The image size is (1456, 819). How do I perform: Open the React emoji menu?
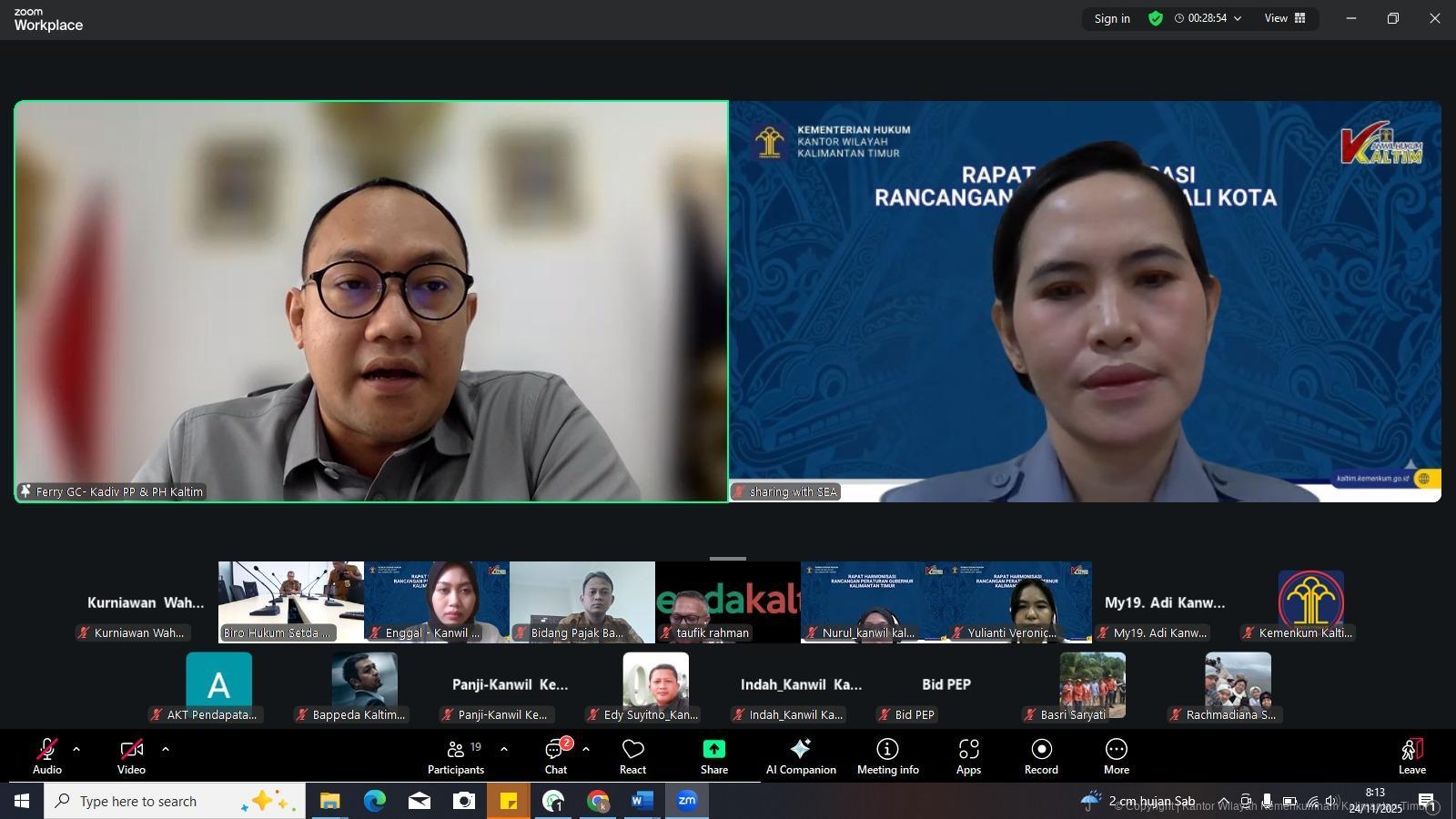pyautogui.click(x=632, y=756)
